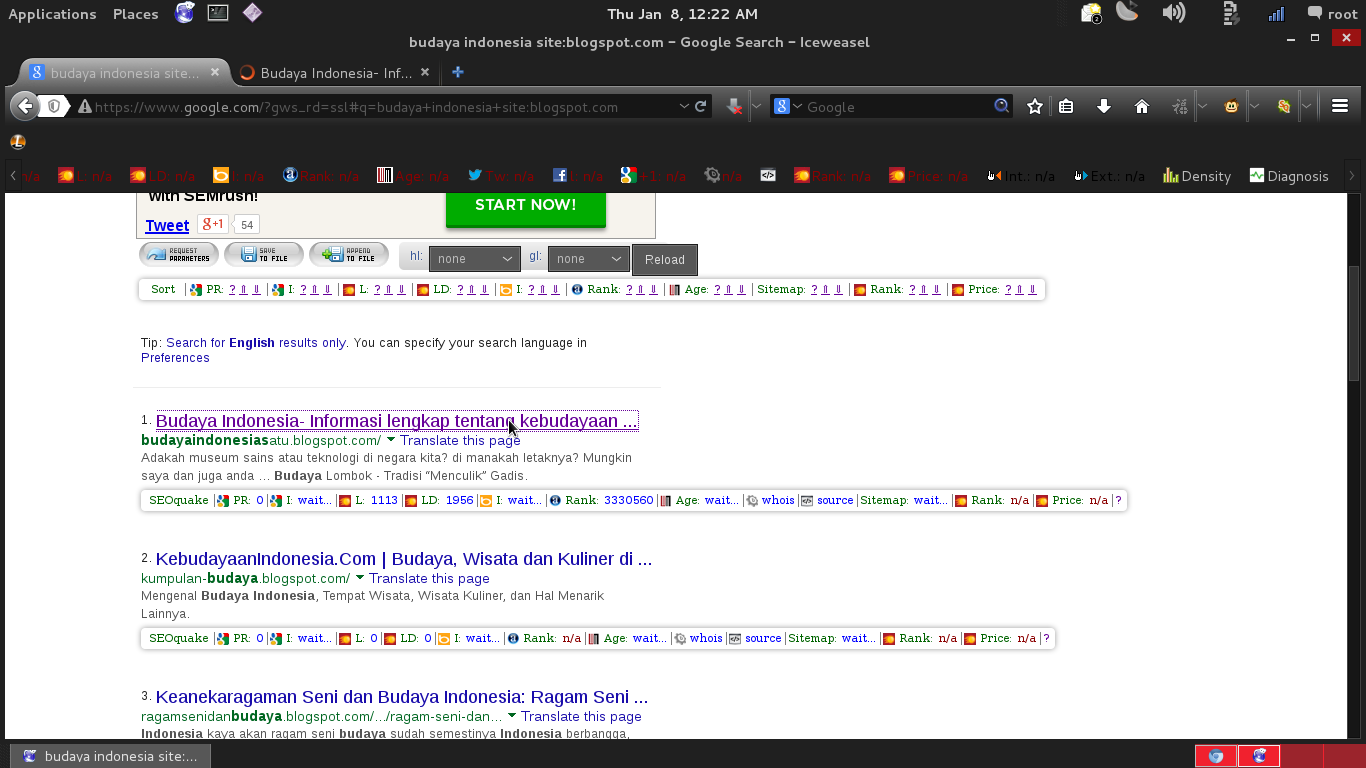Image resolution: width=1366 pixels, height=768 pixels.
Task: Click the green START NOW! button
Action: [526, 206]
